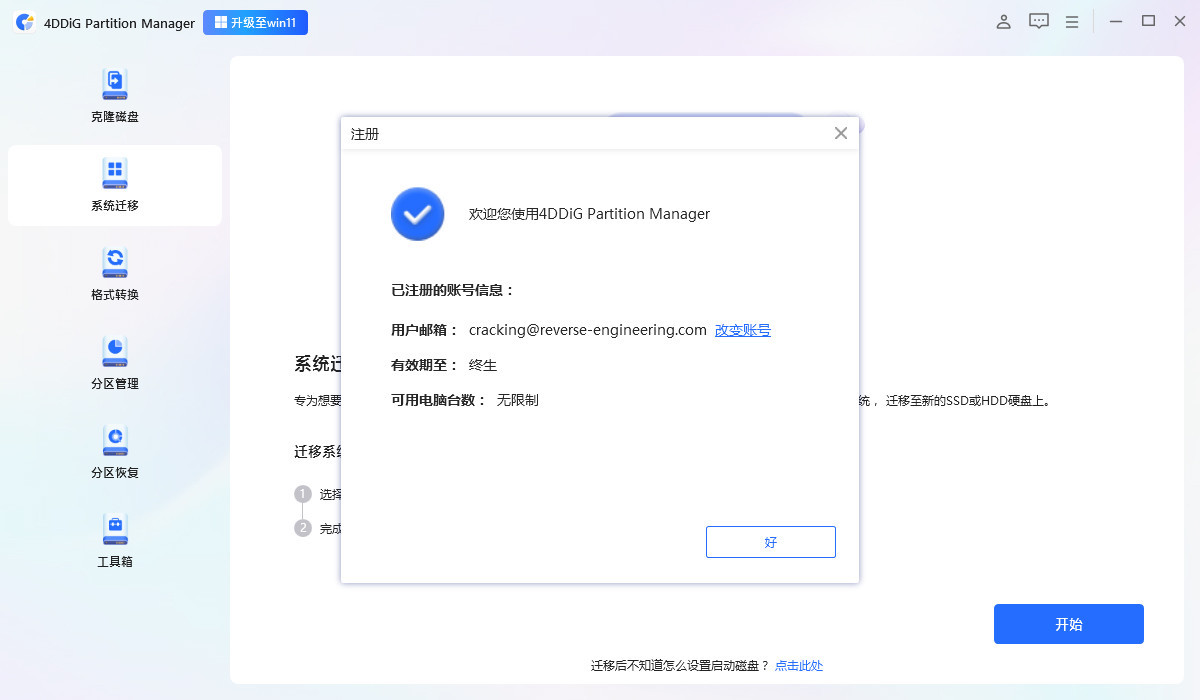Image resolution: width=1200 pixels, height=700 pixels.
Task: Switch to 分区管理 (Partition Management)
Action: coord(114,362)
